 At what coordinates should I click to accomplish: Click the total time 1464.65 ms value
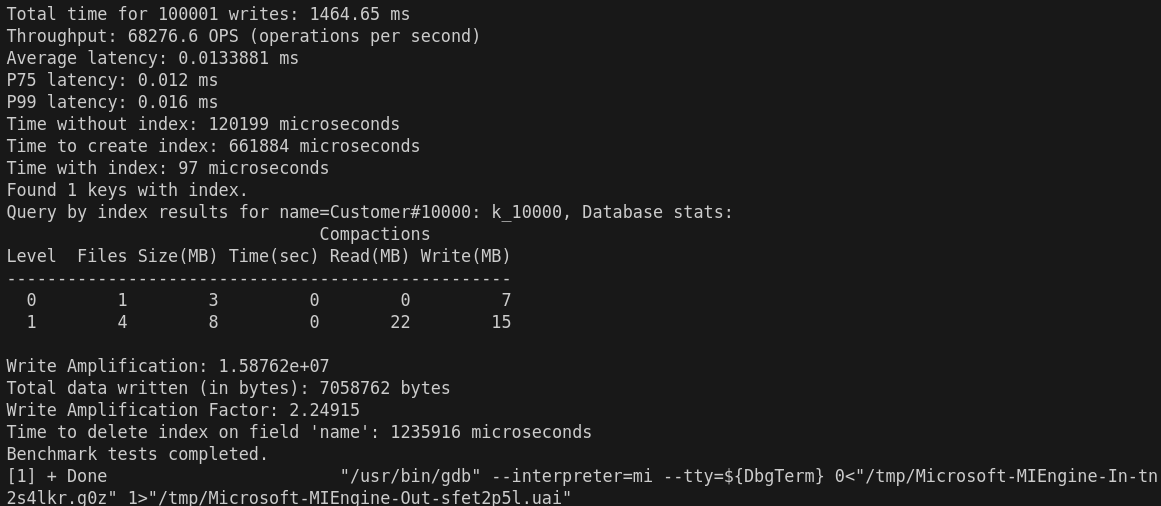coord(360,14)
